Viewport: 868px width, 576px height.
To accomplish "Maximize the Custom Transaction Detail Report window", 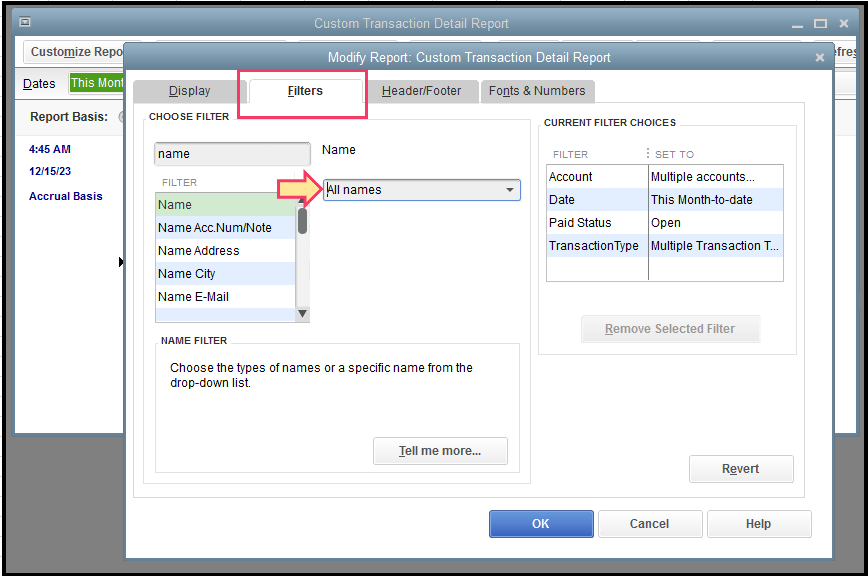I will click(820, 23).
